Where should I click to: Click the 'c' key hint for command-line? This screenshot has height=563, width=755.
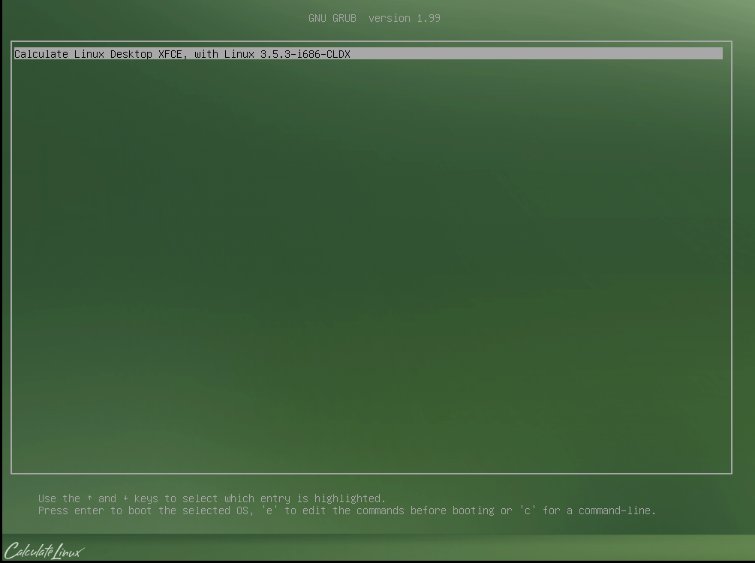(527, 511)
